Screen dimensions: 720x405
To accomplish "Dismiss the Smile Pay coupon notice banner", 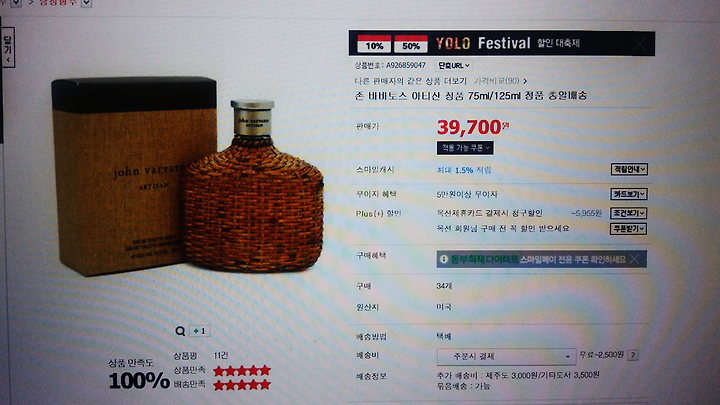I will click(x=635, y=259).
